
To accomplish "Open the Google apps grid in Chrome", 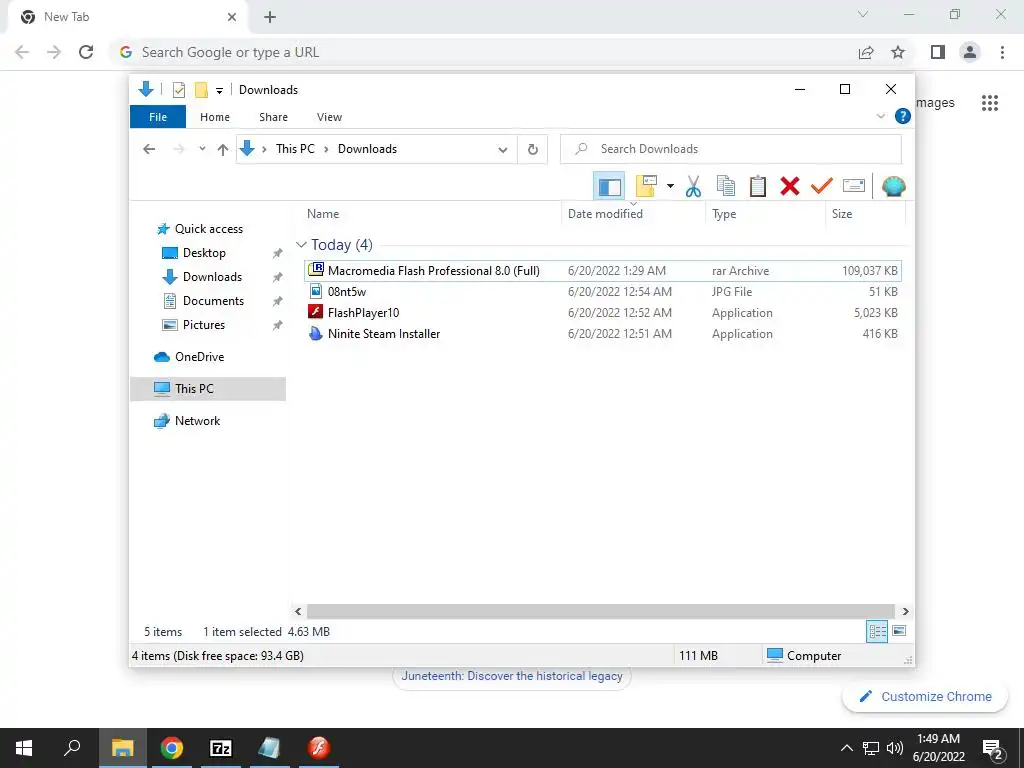I will tap(990, 103).
